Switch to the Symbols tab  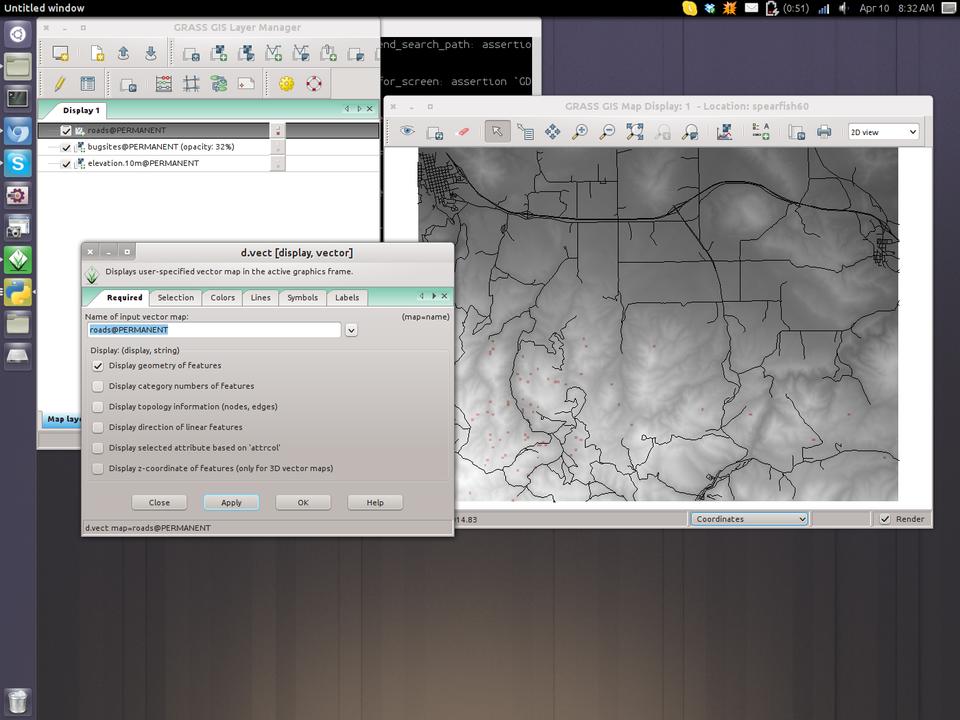(x=302, y=297)
